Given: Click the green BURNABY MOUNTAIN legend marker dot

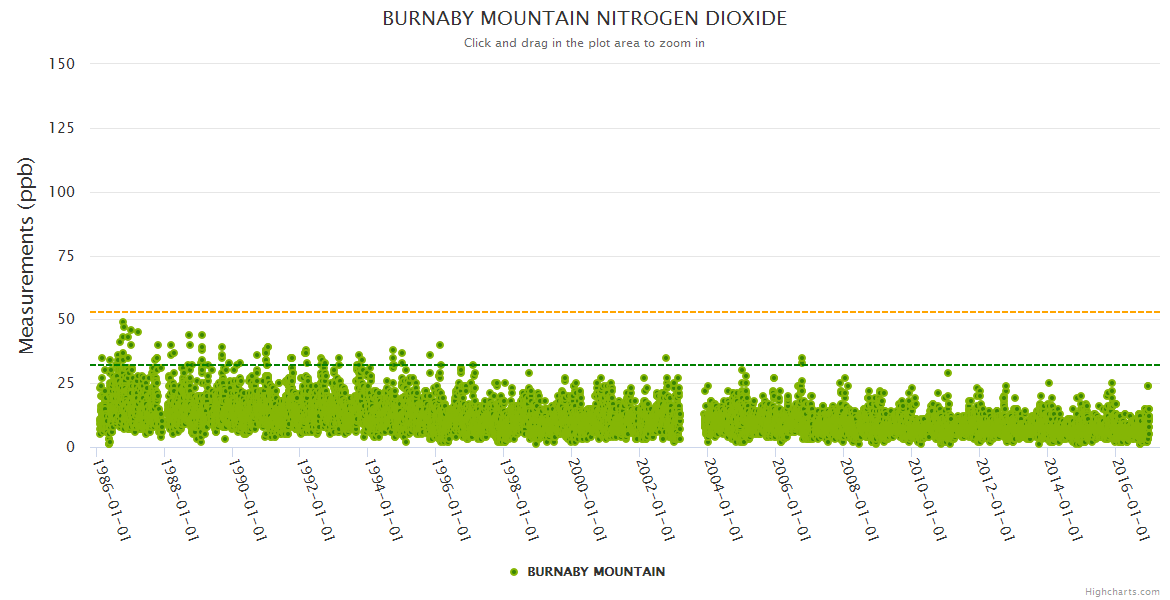Looking at the screenshot, I should pyautogui.click(x=514, y=572).
